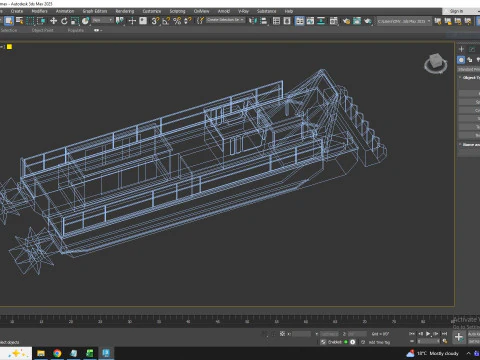The image size is (480, 360).
Task: Open Curve Editor
Action: click(310, 21)
